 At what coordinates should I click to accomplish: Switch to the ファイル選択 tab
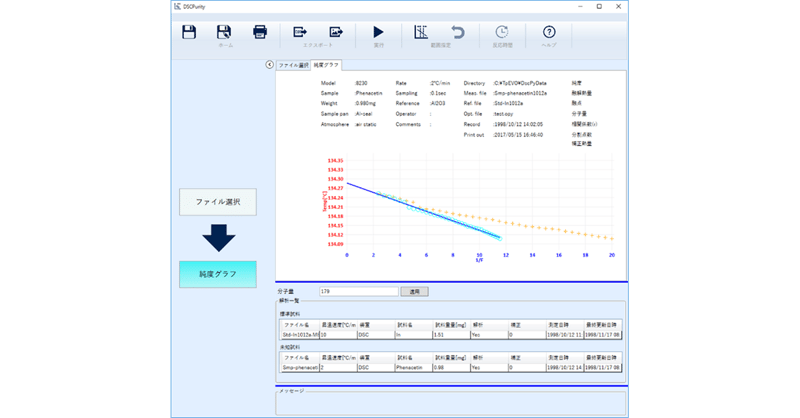293,65
